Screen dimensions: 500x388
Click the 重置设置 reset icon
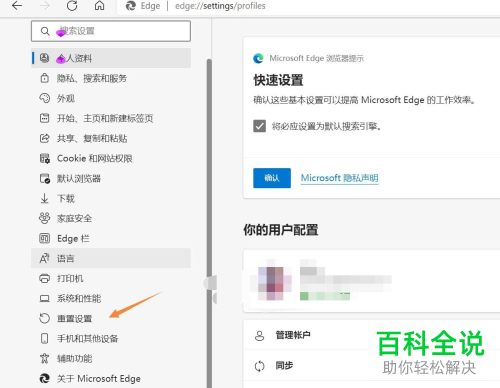point(45,318)
